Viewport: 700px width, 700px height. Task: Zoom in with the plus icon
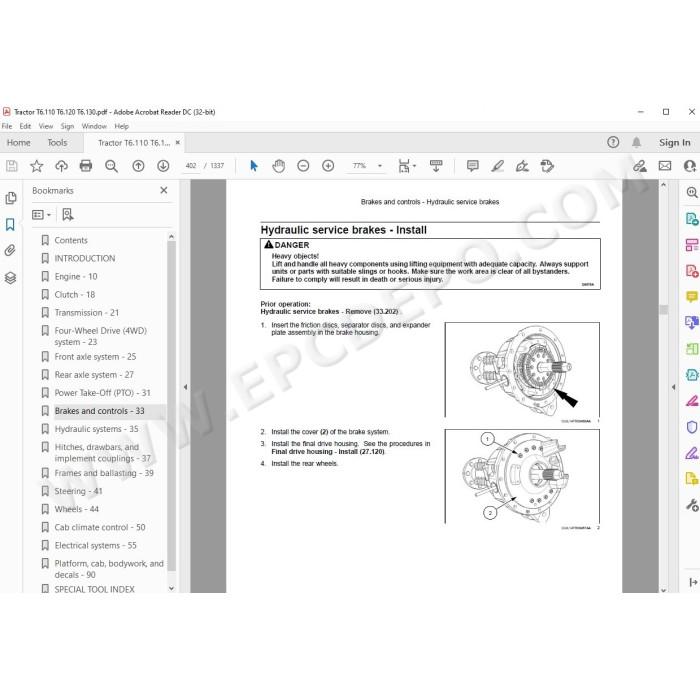[x=328, y=166]
